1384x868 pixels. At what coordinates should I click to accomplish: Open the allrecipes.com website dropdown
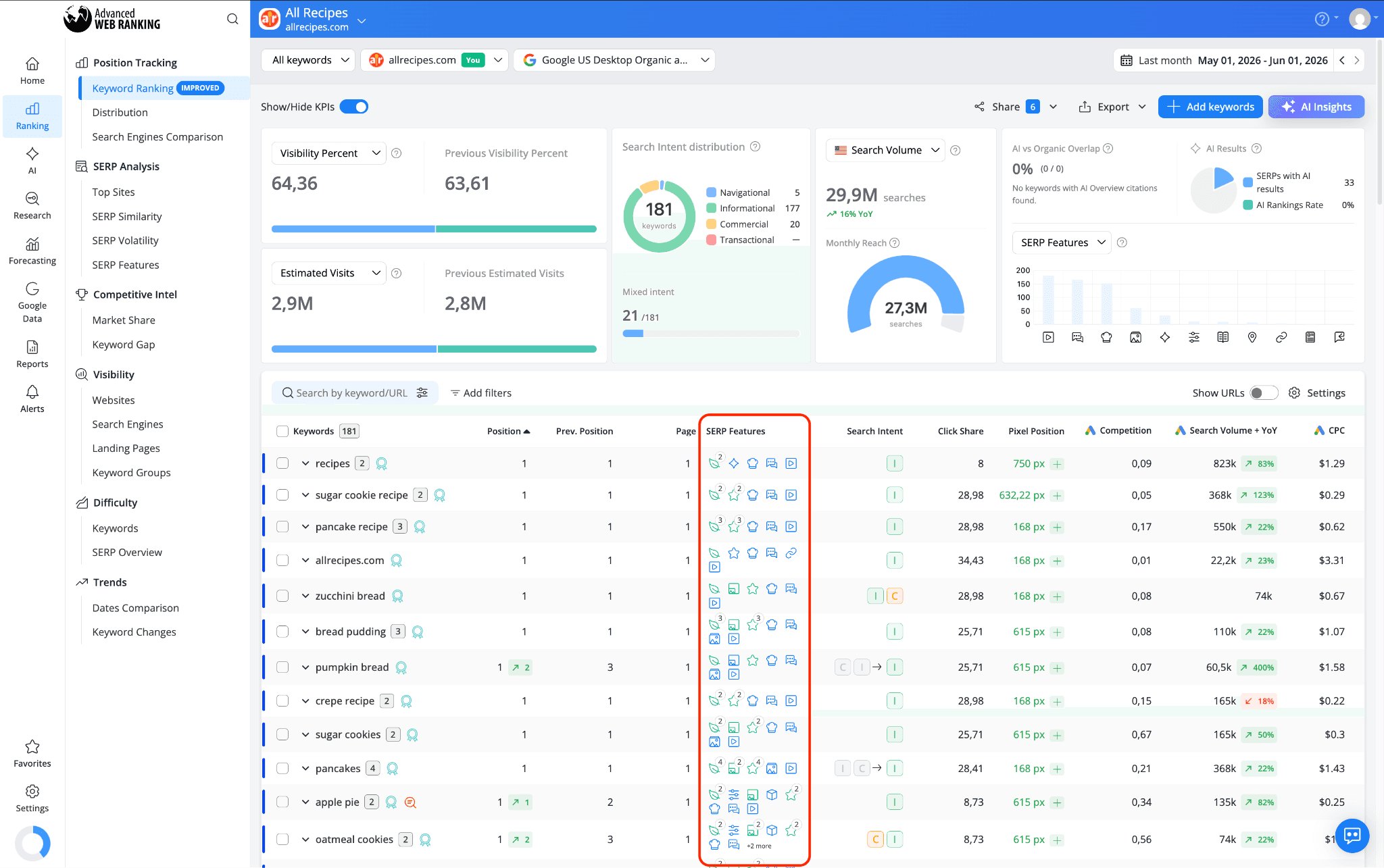[x=435, y=60]
